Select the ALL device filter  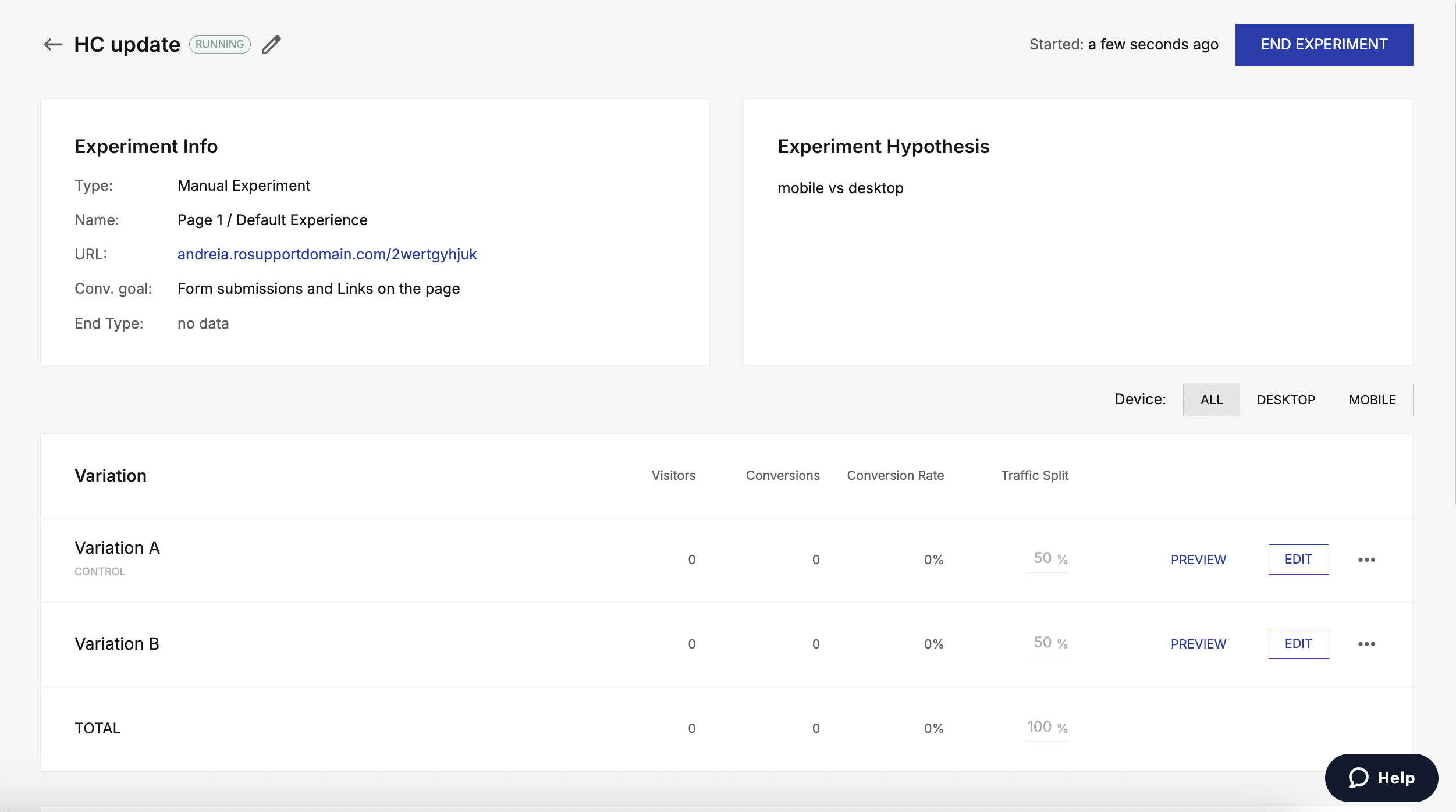[x=1212, y=400]
